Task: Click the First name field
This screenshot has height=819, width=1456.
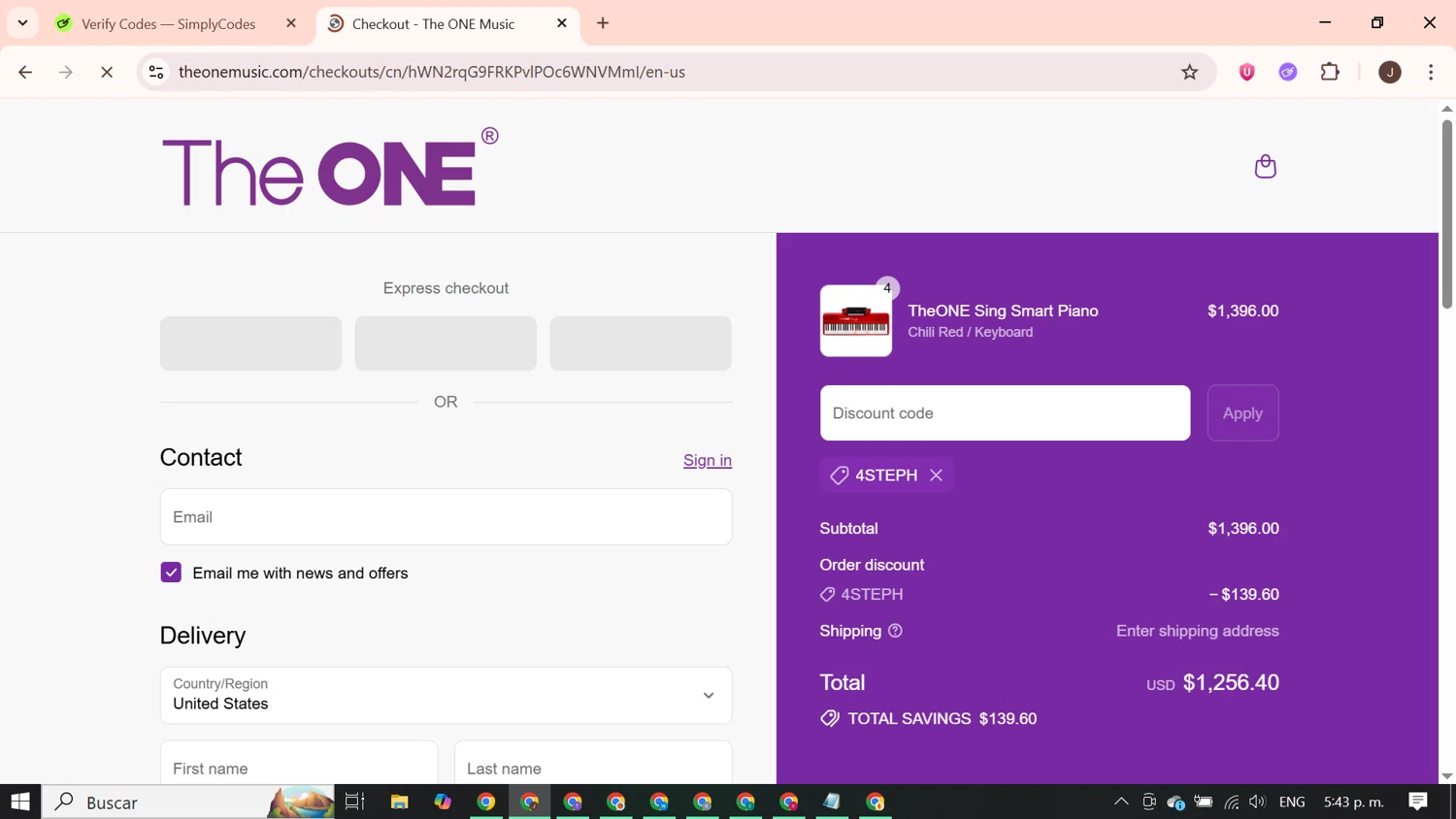Action: point(299,763)
